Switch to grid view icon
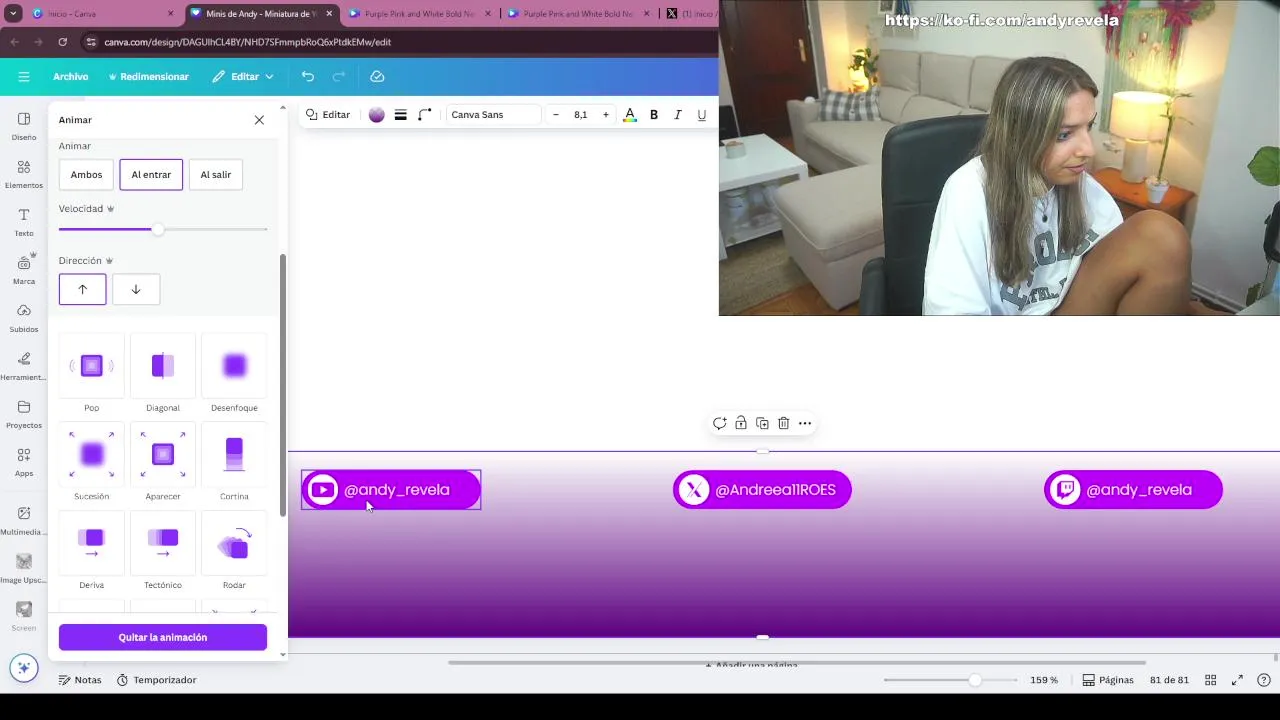This screenshot has height=720, width=1280. point(1211,680)
